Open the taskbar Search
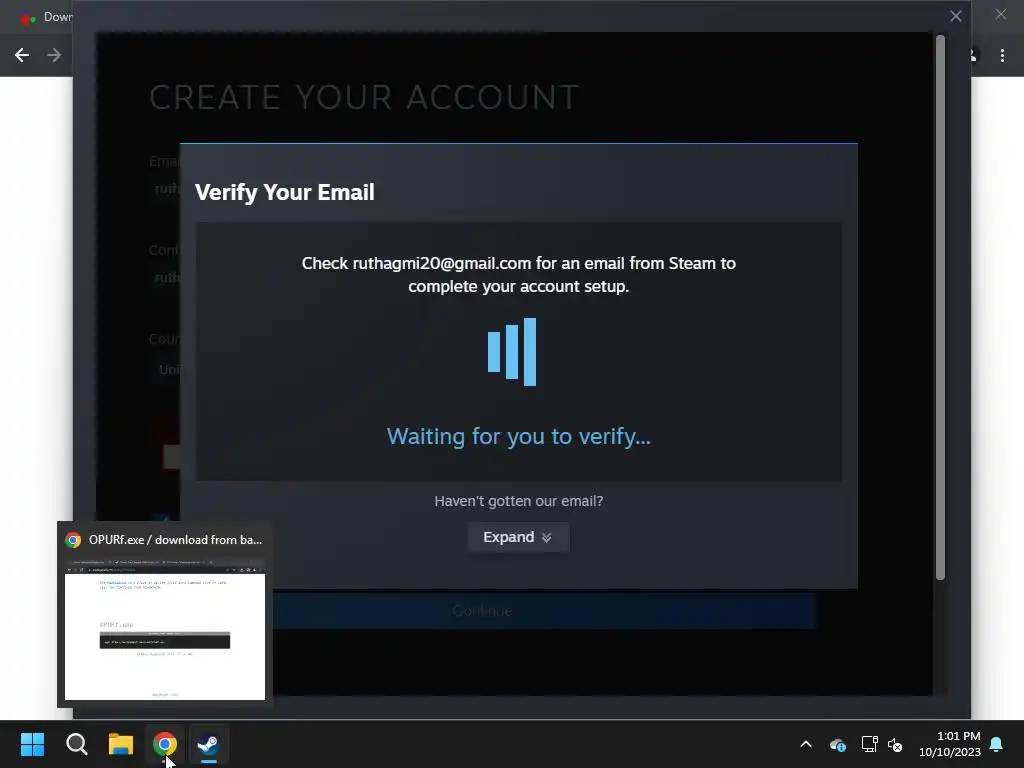1024x768 pixels. [x=76, y=744]
